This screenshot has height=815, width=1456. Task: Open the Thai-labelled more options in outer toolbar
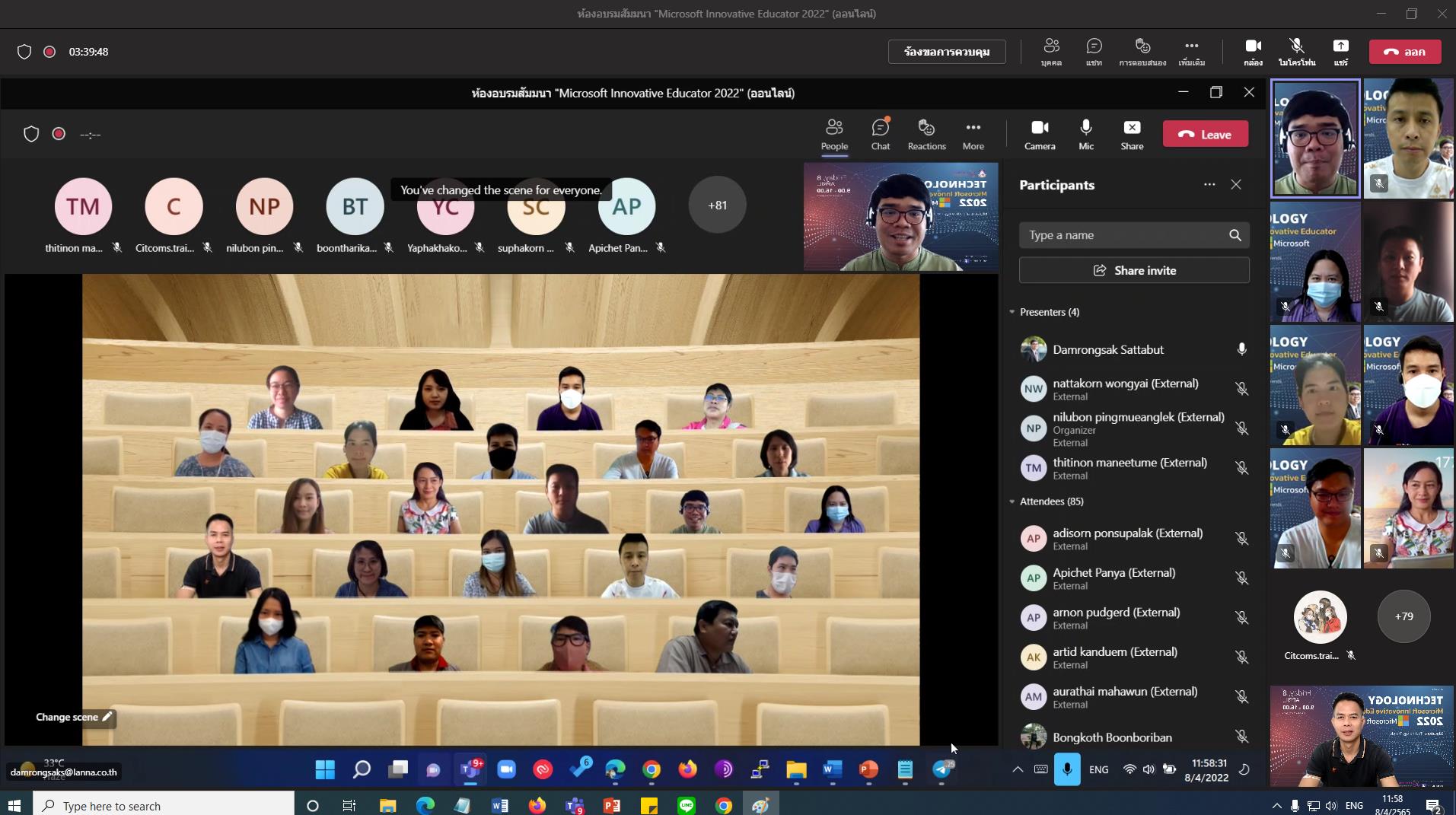click(x=1192, y=52)
